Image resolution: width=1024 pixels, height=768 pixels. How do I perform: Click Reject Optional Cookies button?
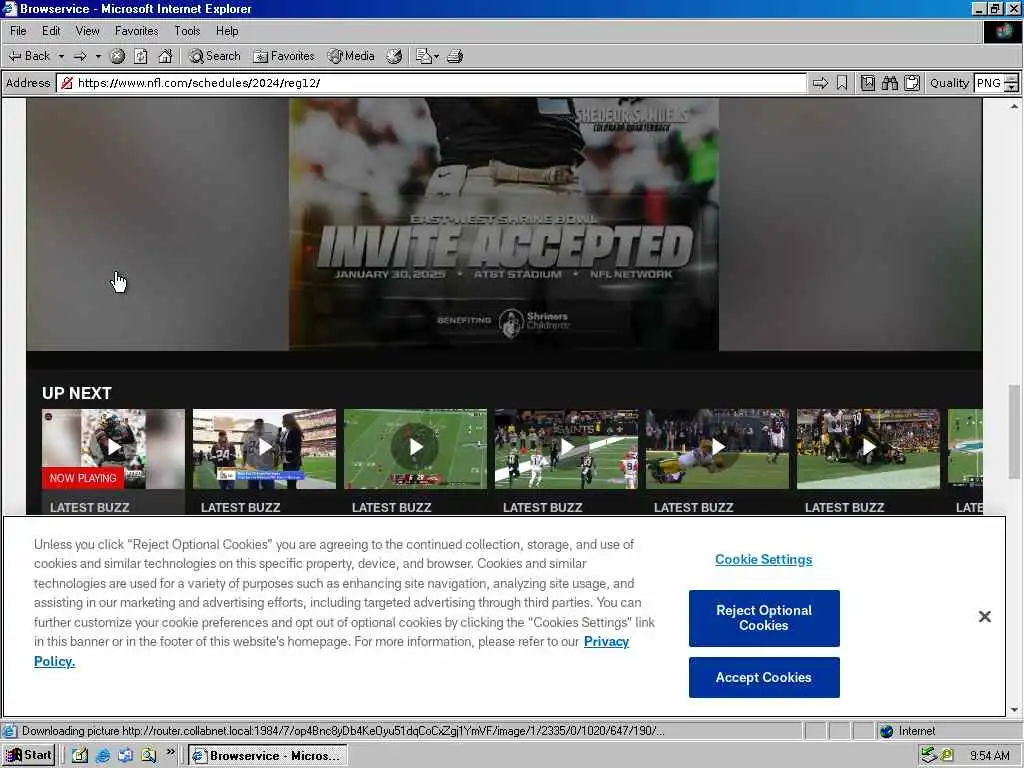[764, 618]
